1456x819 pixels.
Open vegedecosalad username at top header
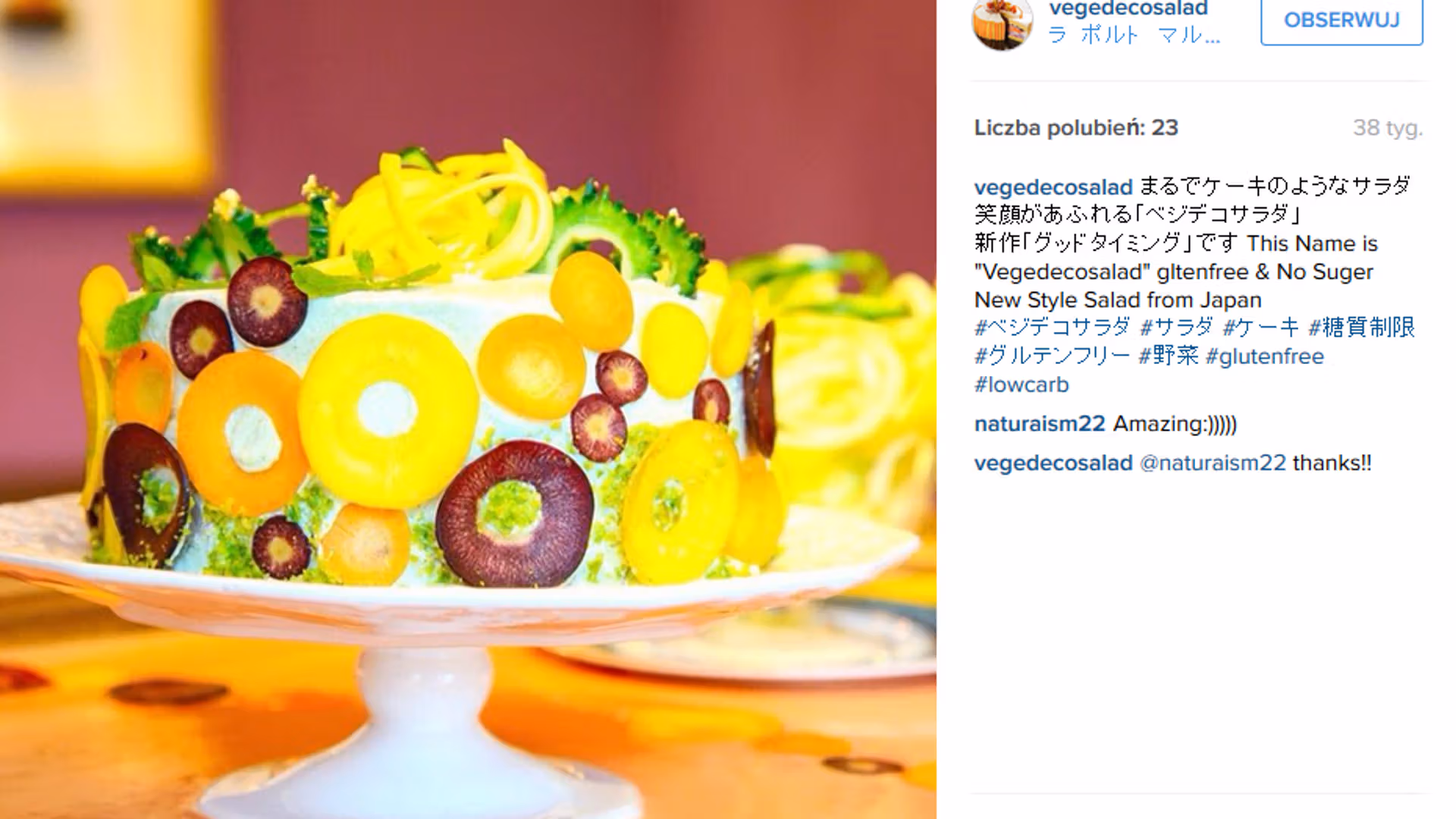pyautogui.click(x=1128, y=8)
